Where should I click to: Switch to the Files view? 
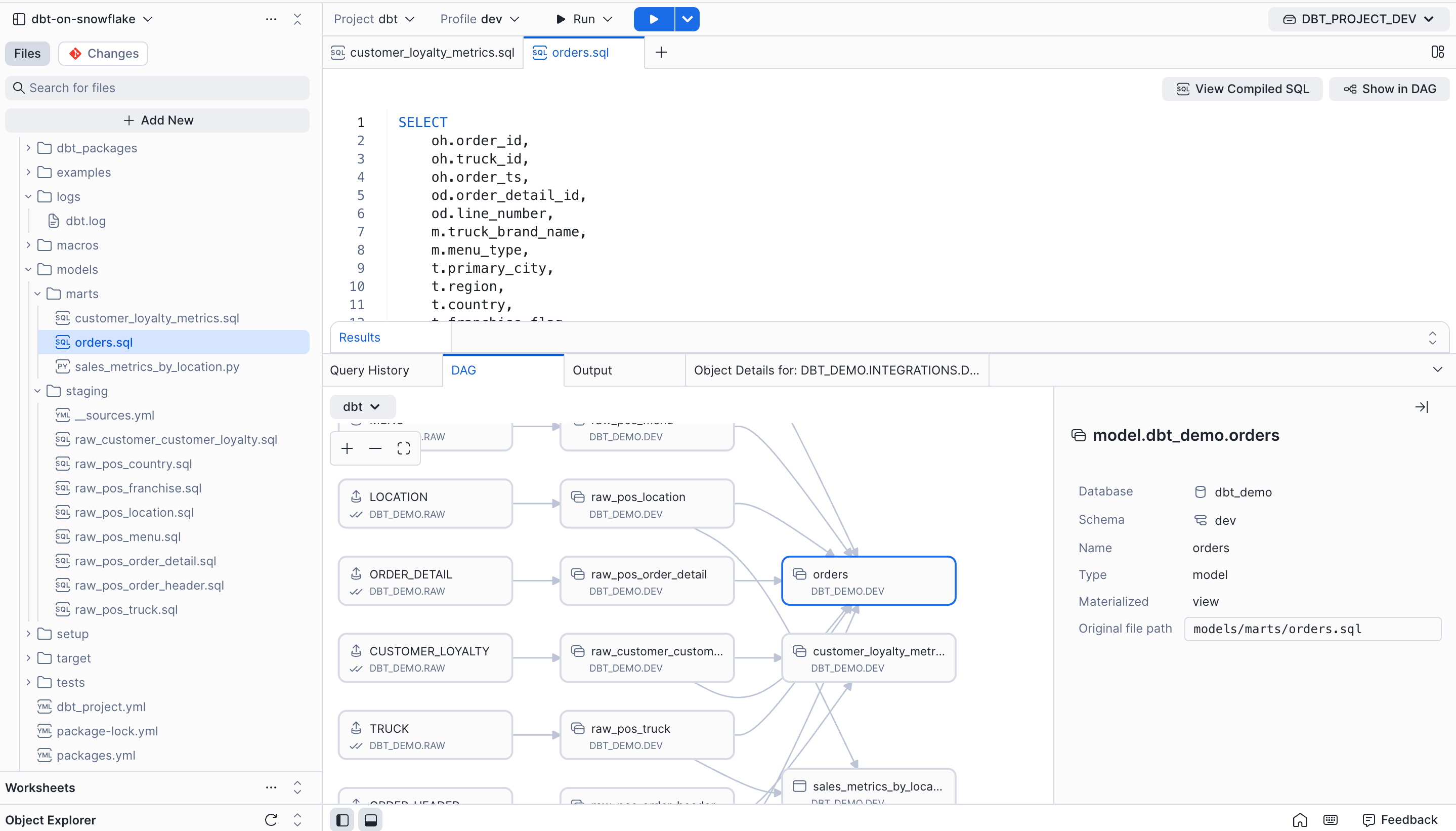point(27,53)
